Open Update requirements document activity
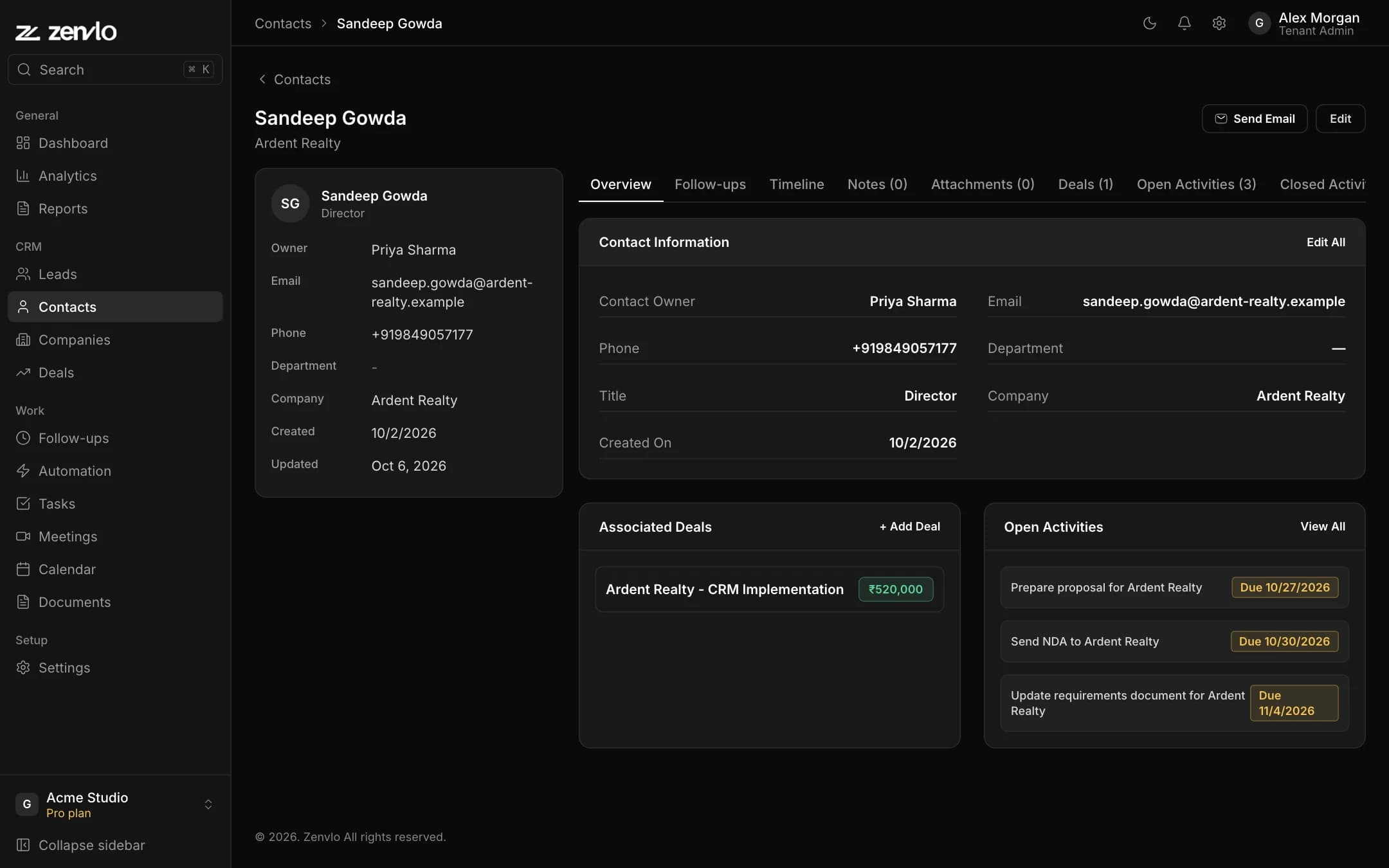 click(x=1174, y=703)
